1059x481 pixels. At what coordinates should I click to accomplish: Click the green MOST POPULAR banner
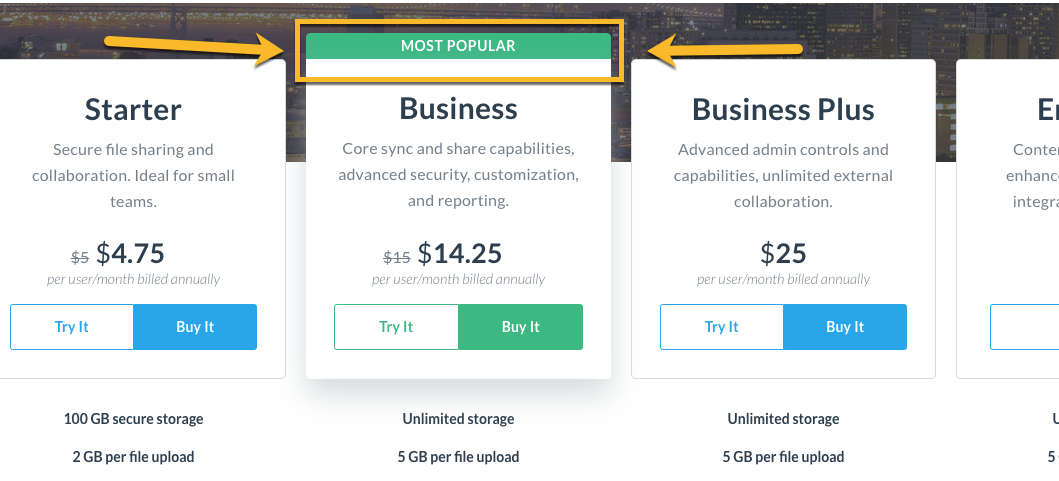[458, 46]
